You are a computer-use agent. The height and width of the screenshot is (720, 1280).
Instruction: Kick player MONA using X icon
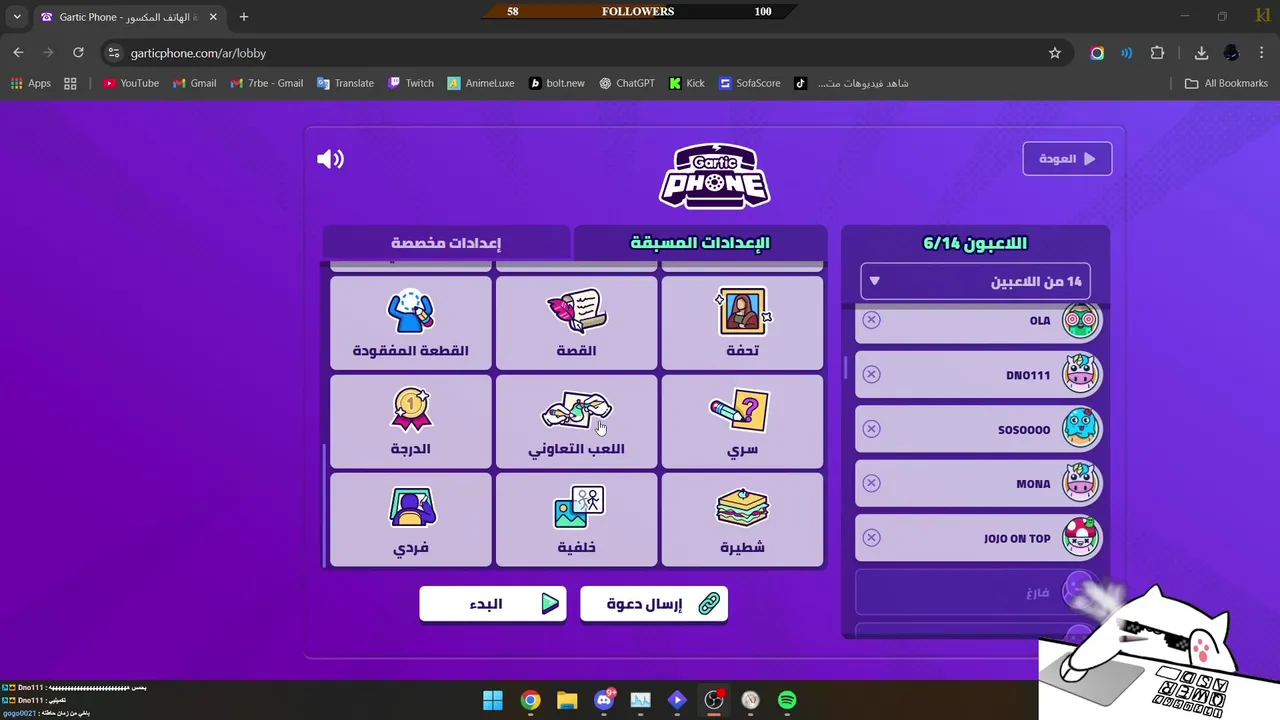tap(871, 483)
